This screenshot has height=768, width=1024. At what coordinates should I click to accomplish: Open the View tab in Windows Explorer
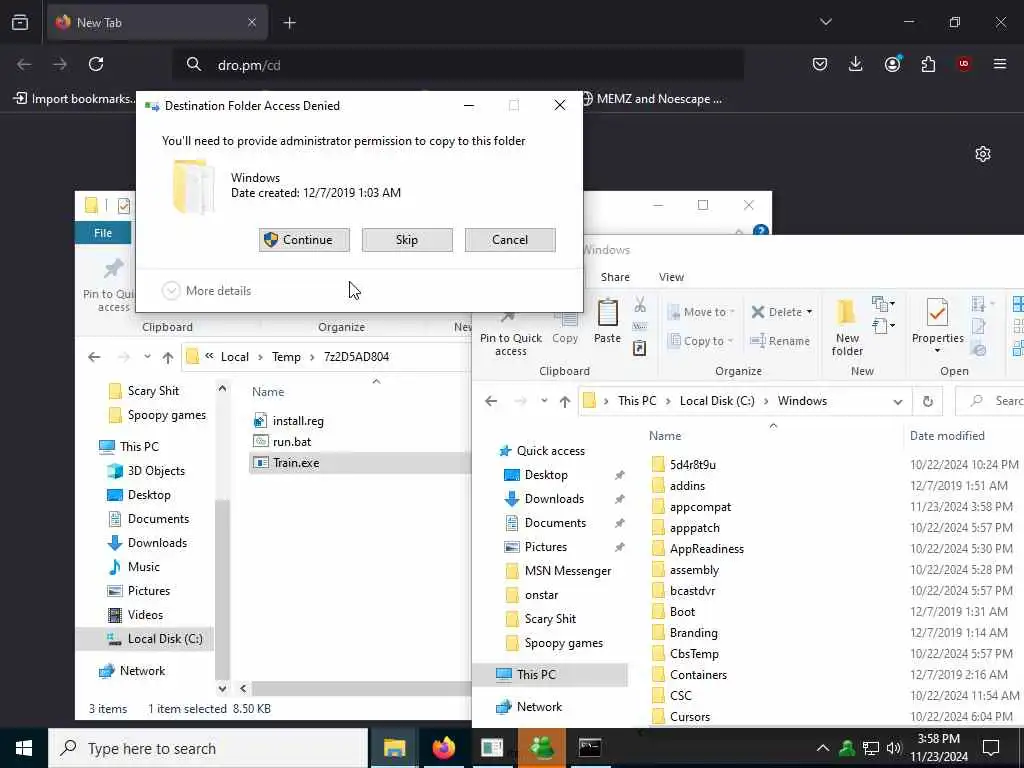(671, 277)
